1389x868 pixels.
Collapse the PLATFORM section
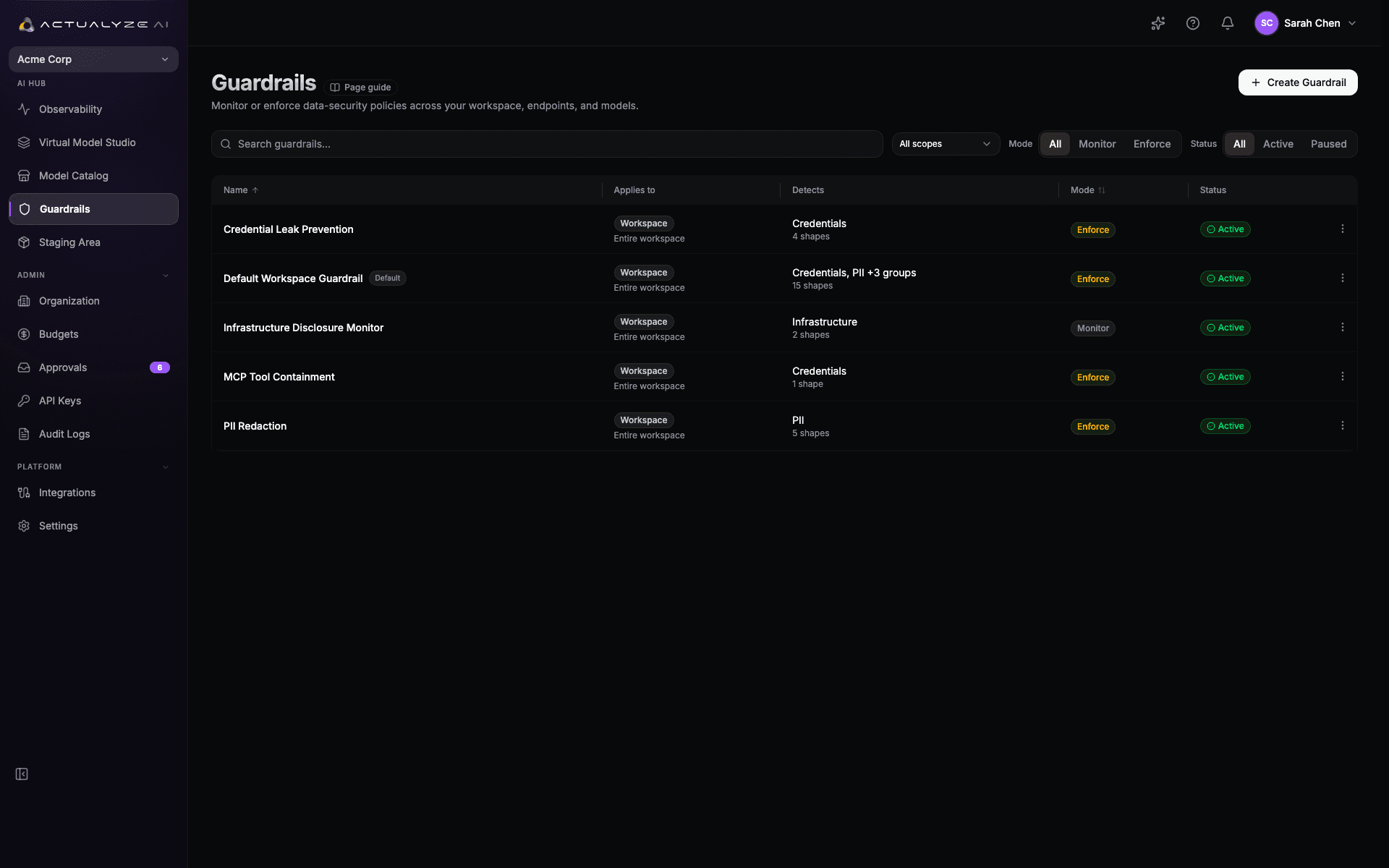(x=165, y=467)
